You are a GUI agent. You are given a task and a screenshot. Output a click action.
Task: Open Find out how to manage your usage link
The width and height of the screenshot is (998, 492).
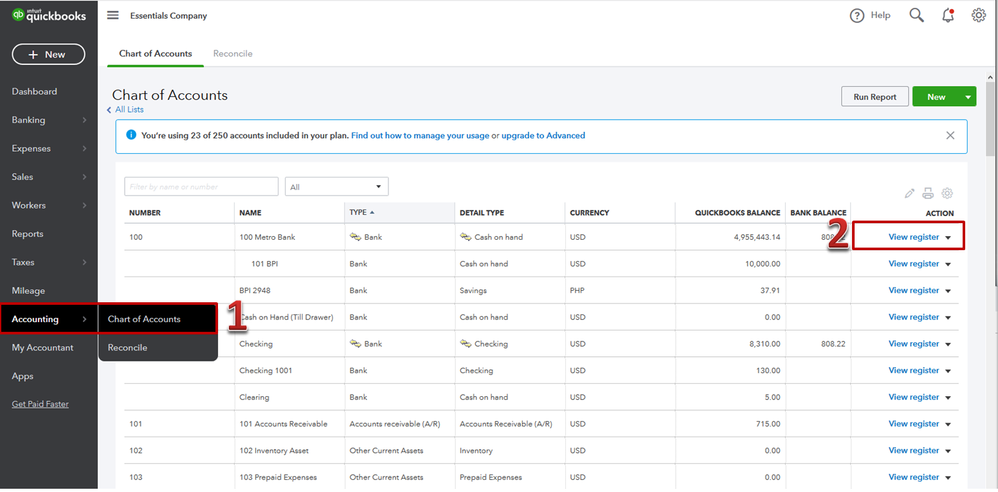[x=420, y=136]
